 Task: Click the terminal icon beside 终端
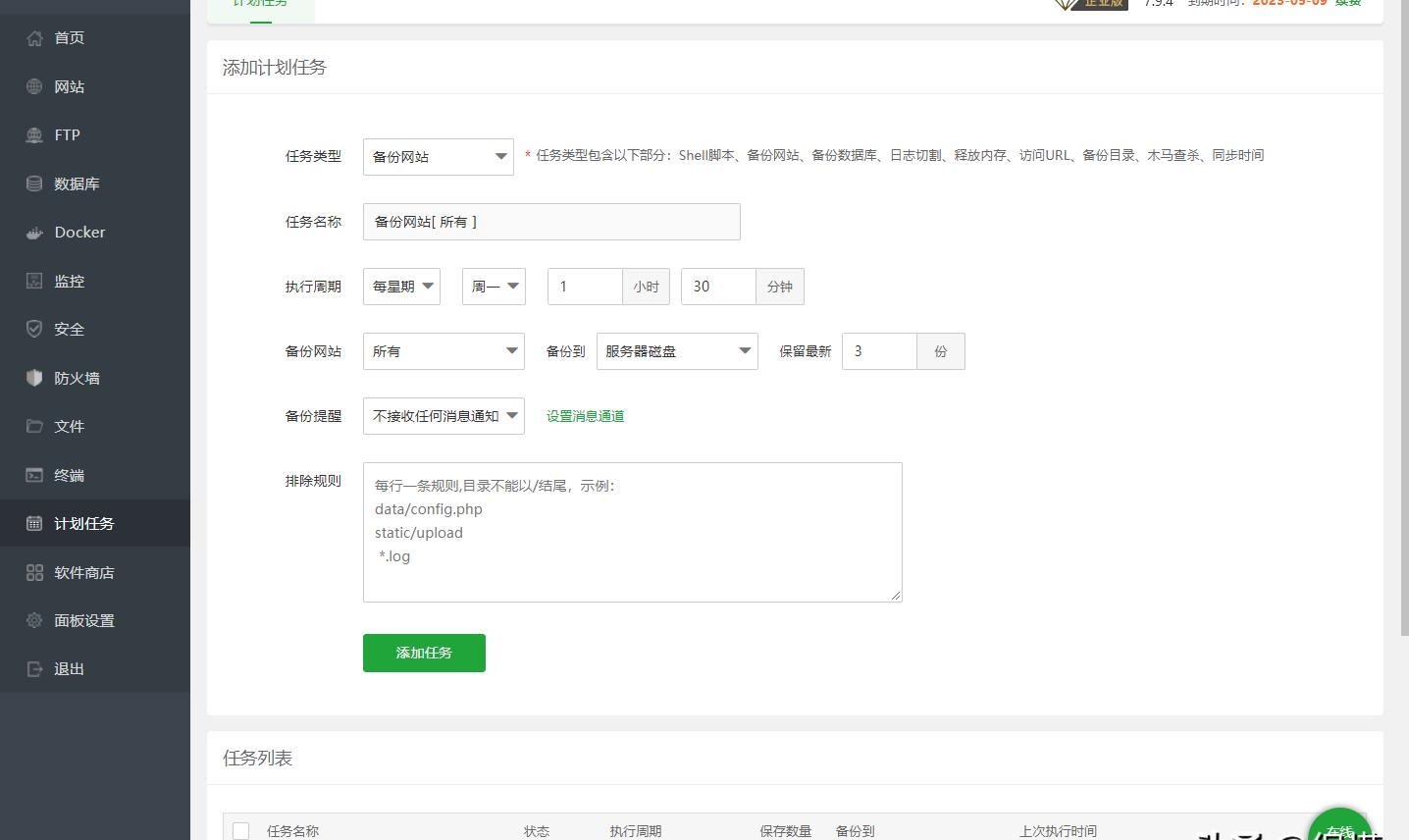tap(34, 475)
